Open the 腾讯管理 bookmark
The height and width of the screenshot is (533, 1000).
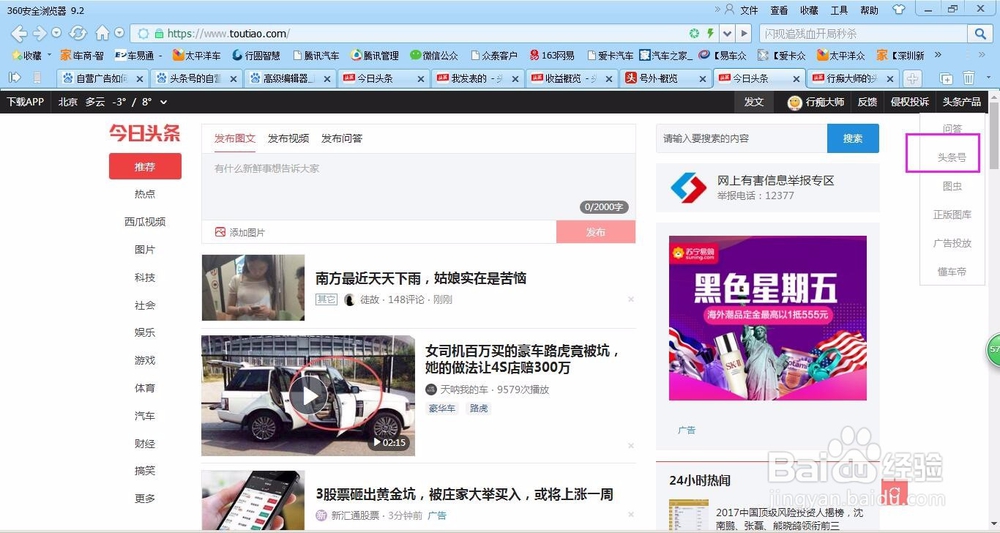tap(374, 55)
